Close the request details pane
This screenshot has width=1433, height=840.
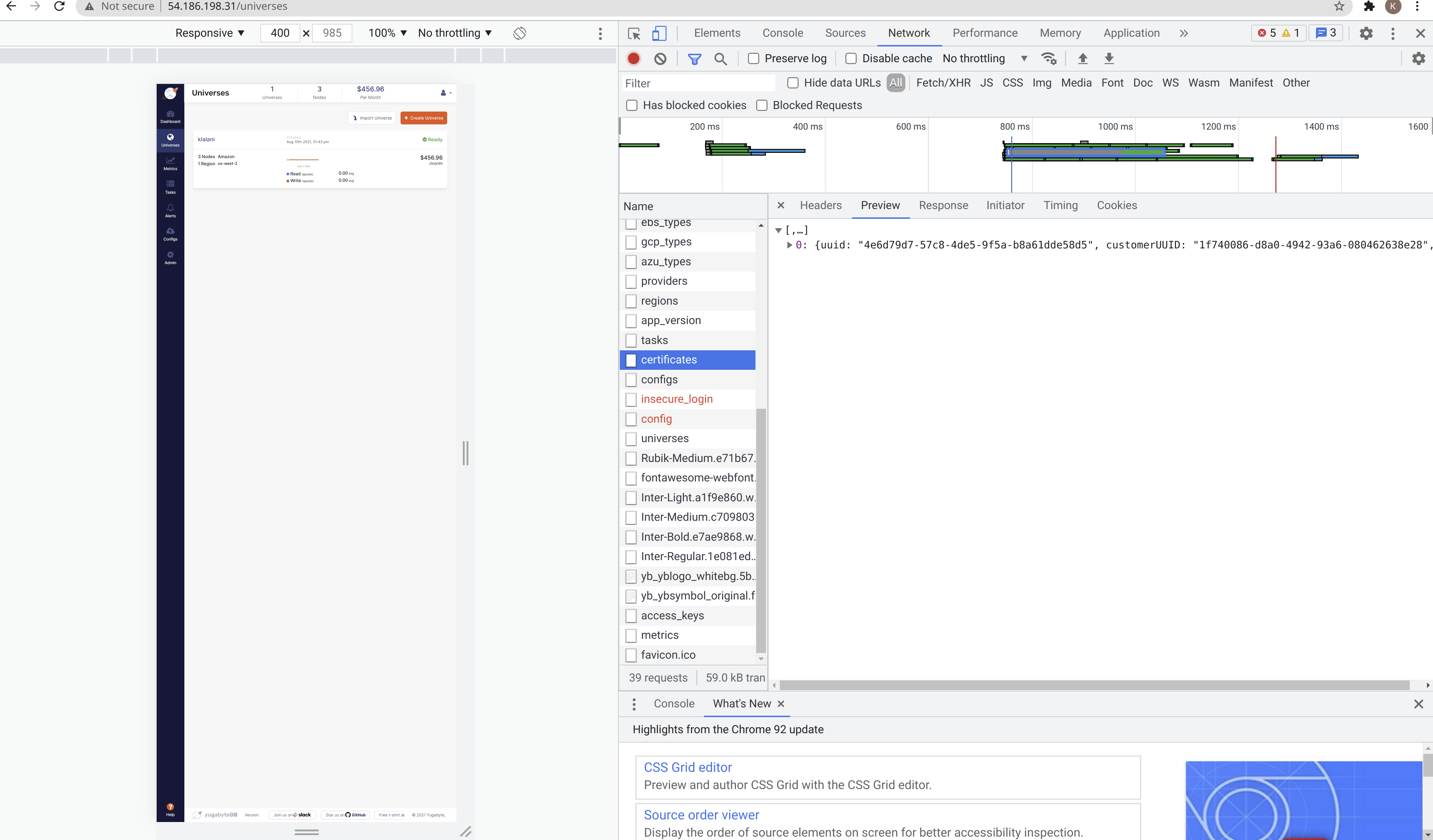[x=781, y=205]
